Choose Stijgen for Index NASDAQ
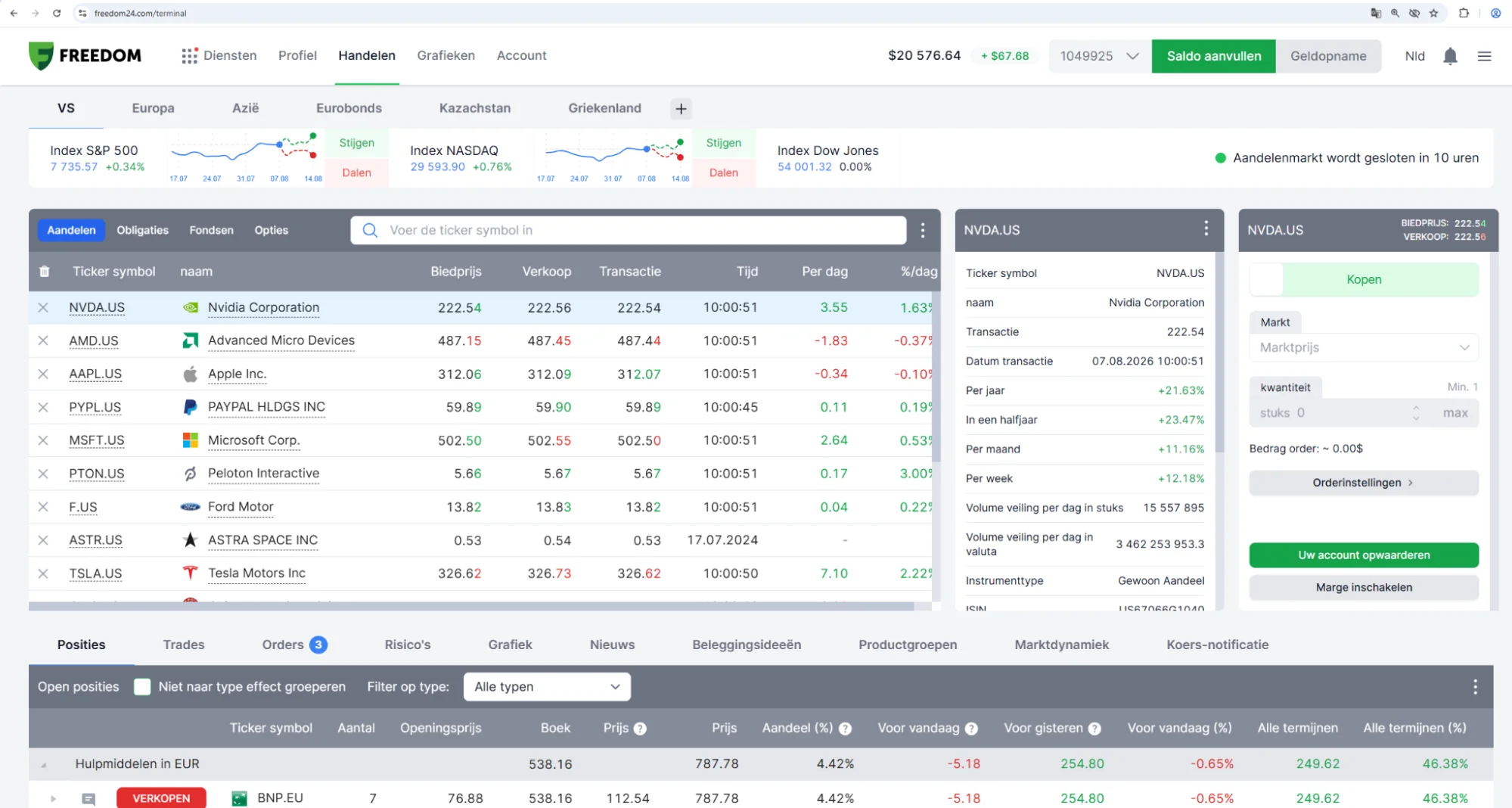This screenshot has width=1512, height=808. point(724,143)
